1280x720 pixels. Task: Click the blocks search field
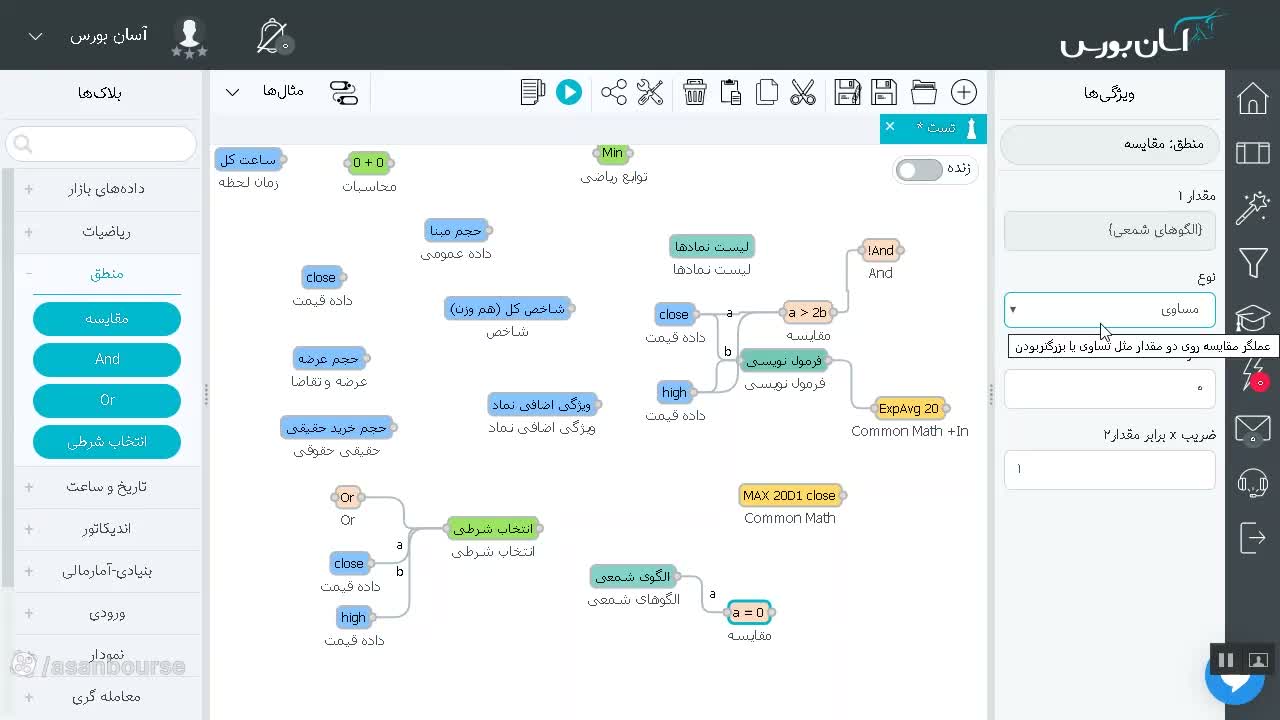coord(101,144)
